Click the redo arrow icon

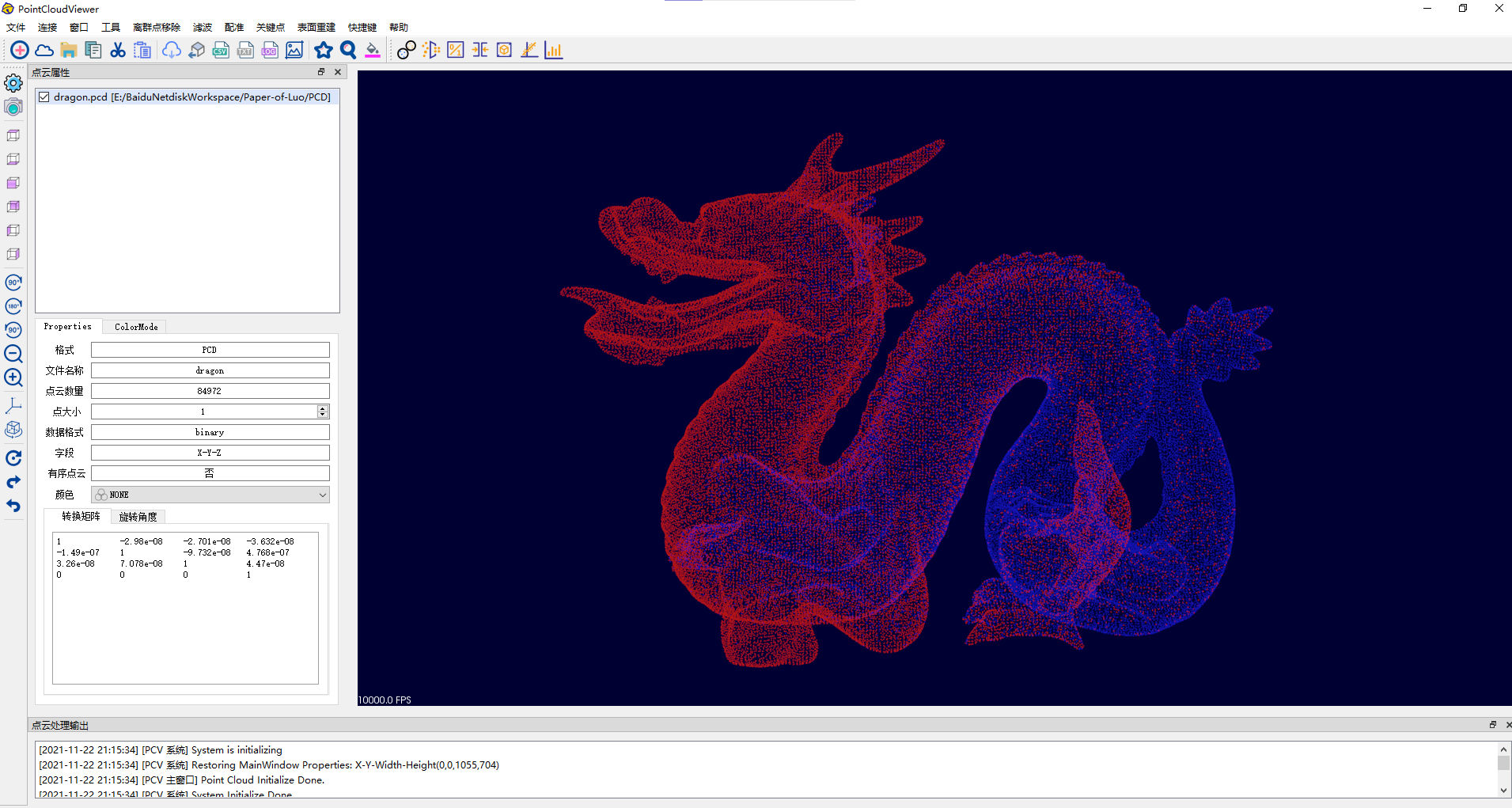pyautogui.click(x=13, y=482)
